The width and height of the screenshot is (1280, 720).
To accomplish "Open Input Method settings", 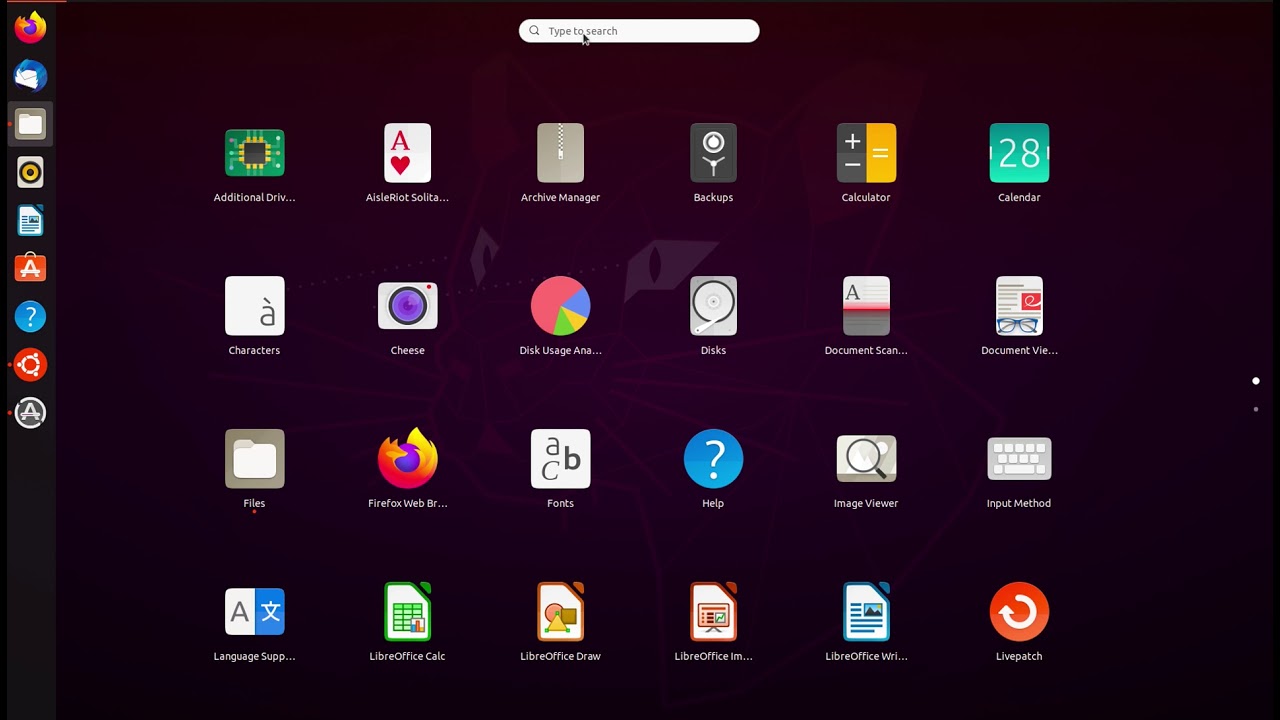I will point(1019,460).
